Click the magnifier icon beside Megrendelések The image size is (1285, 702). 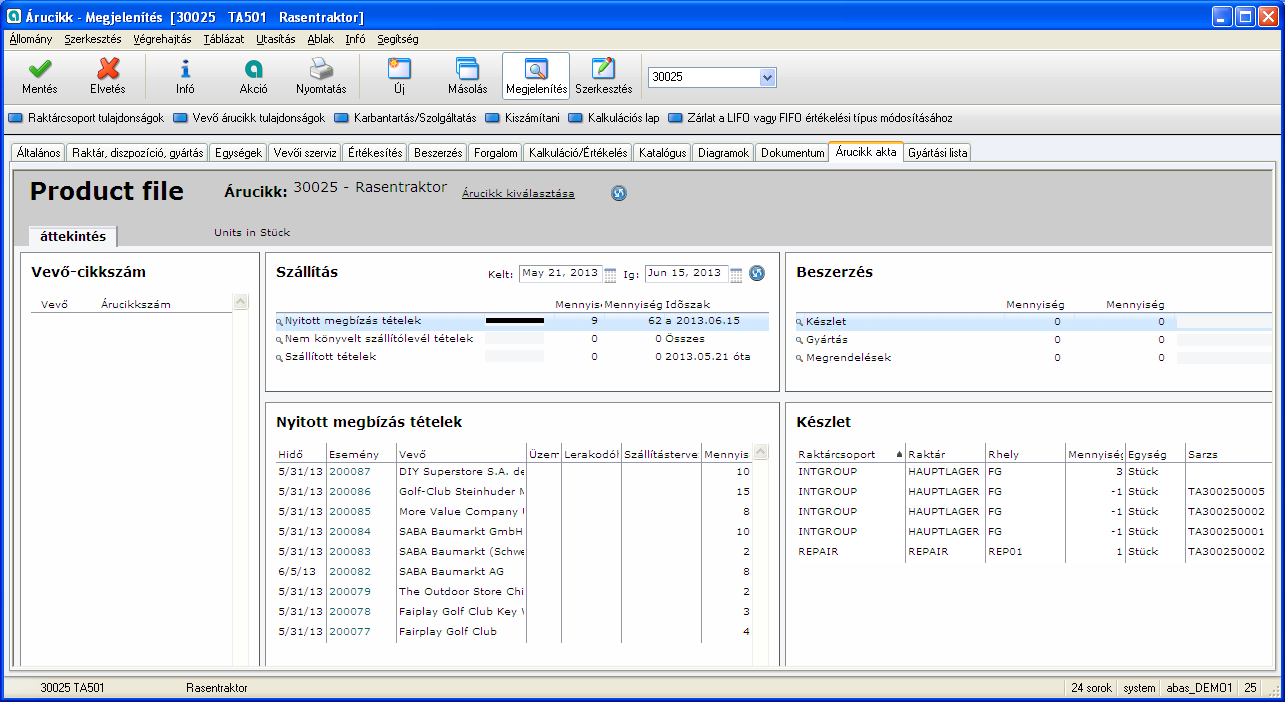[799, 358]
